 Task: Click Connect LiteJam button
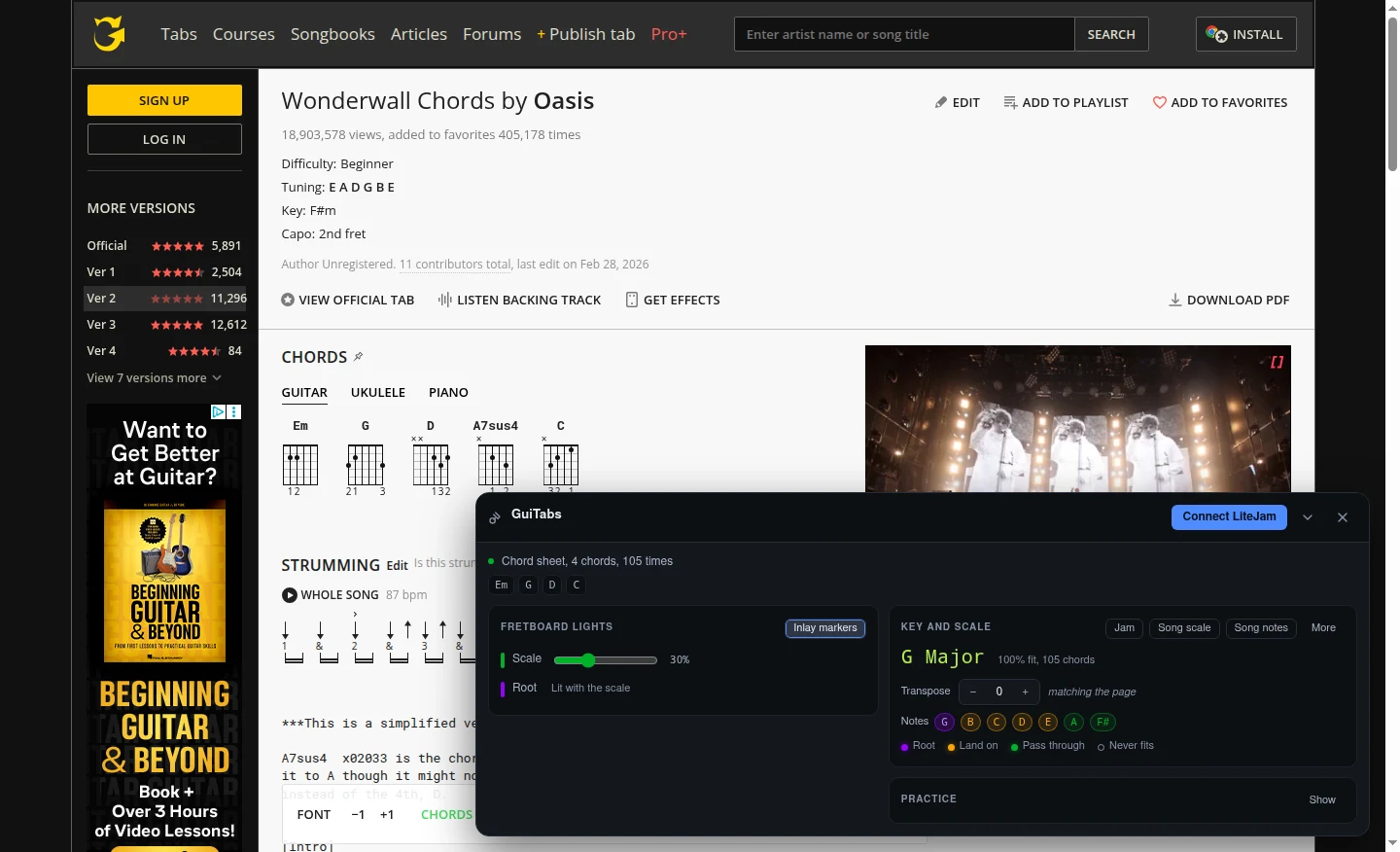1229,517
